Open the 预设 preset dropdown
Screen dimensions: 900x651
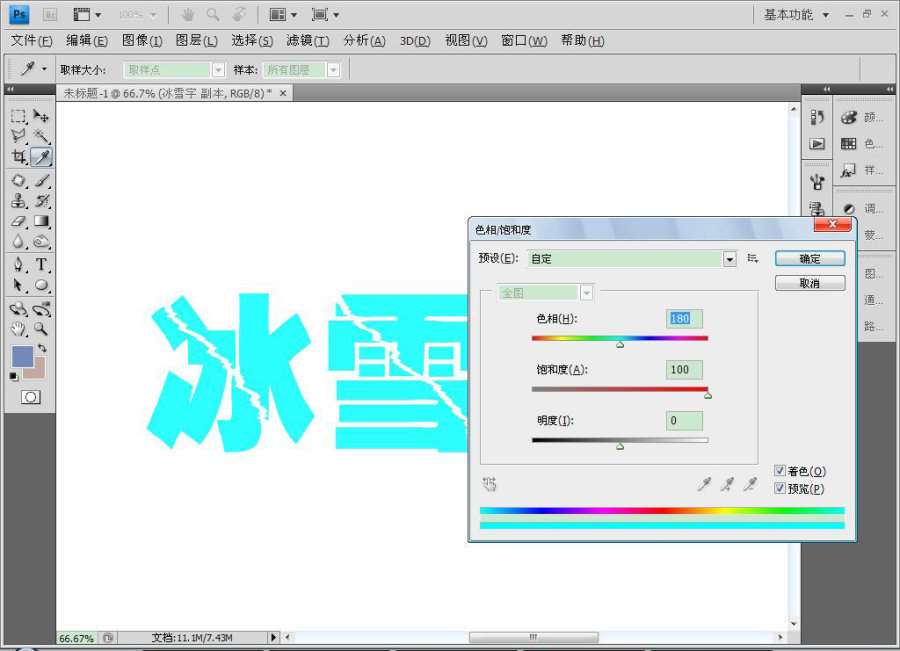(x=729, y=259)
